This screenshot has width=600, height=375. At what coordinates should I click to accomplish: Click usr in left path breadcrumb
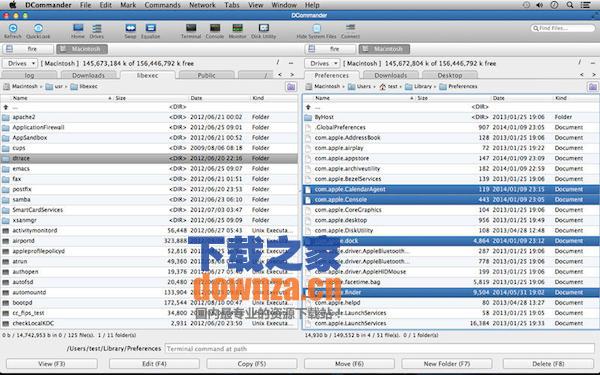coord(54,87)
